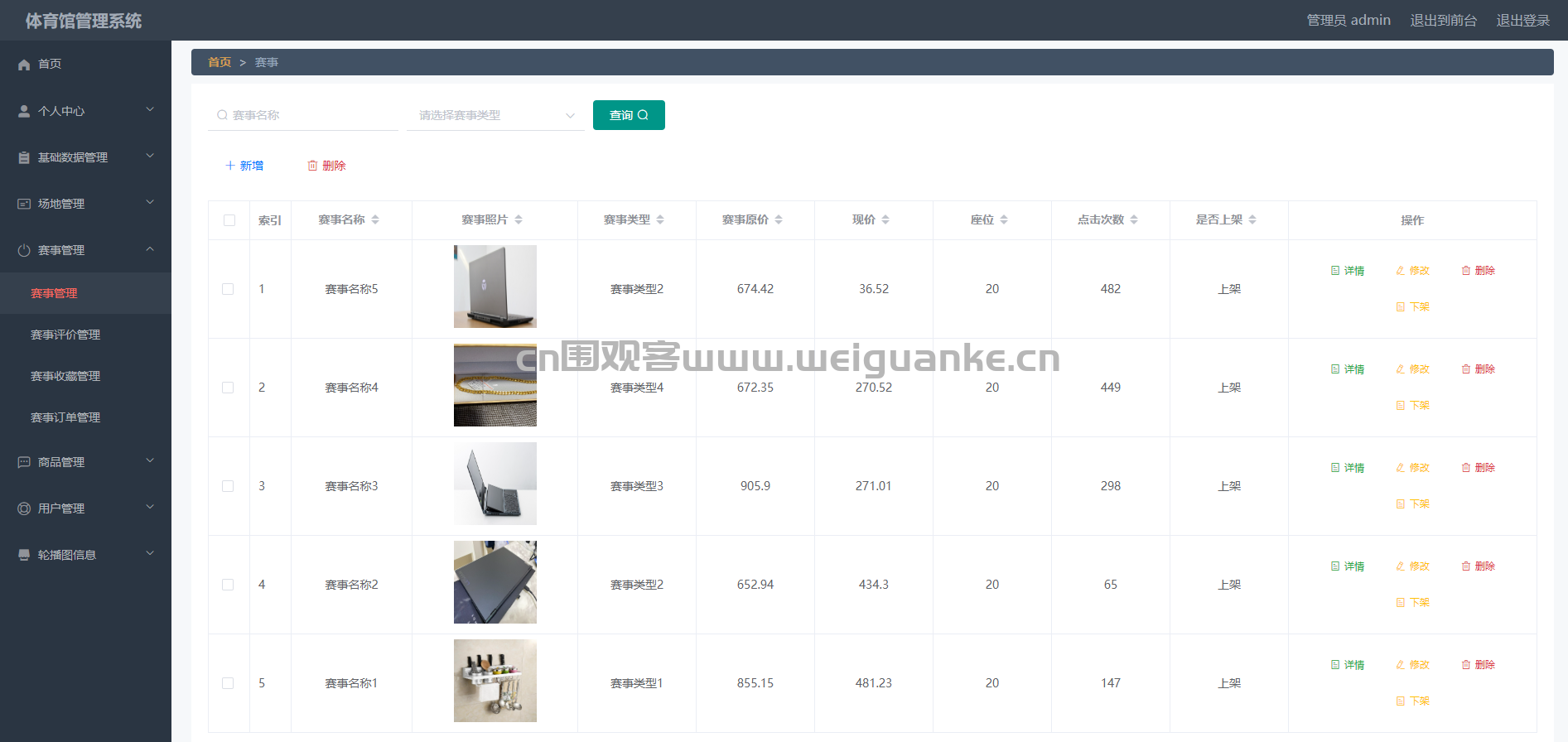Check the box for row 赛事名称3
The height and width of the screenshot is (742, 1568).
(x=228, y=486)
